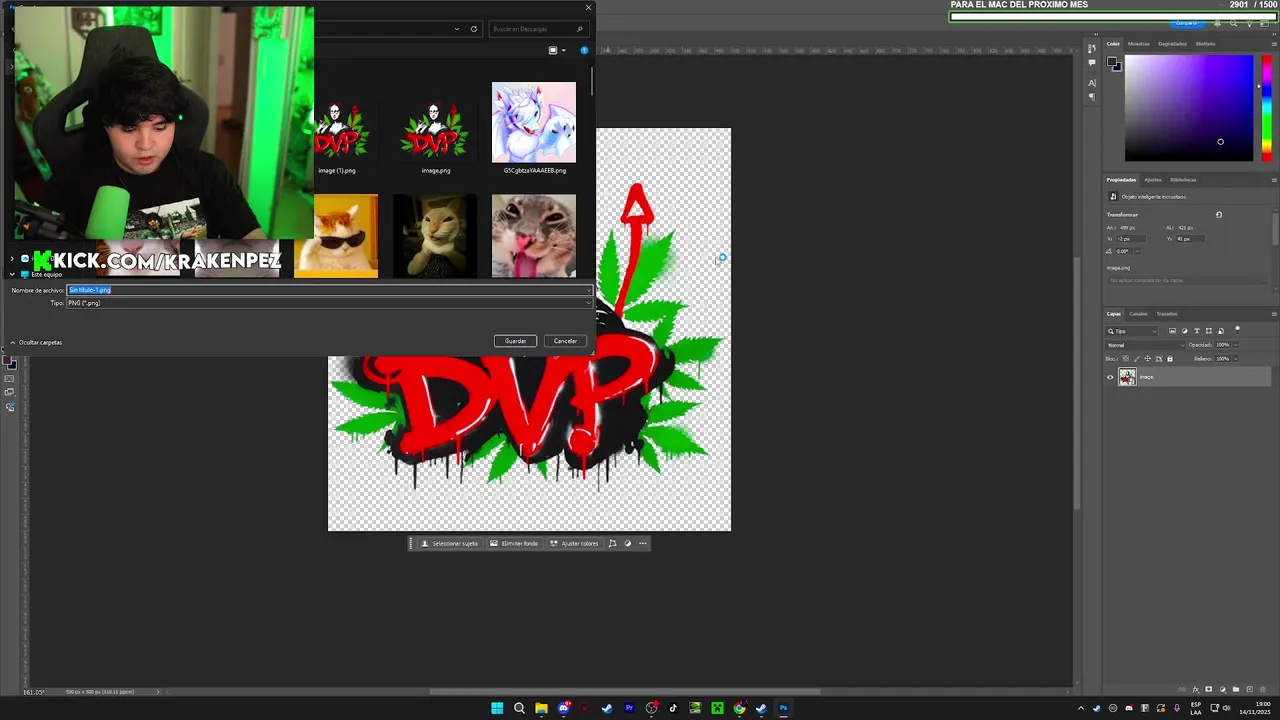Image resolution: width=1280 pixels, height=720 pixels.
Task: Click the X position field in Propiedades
Action: coord(1131,239)
